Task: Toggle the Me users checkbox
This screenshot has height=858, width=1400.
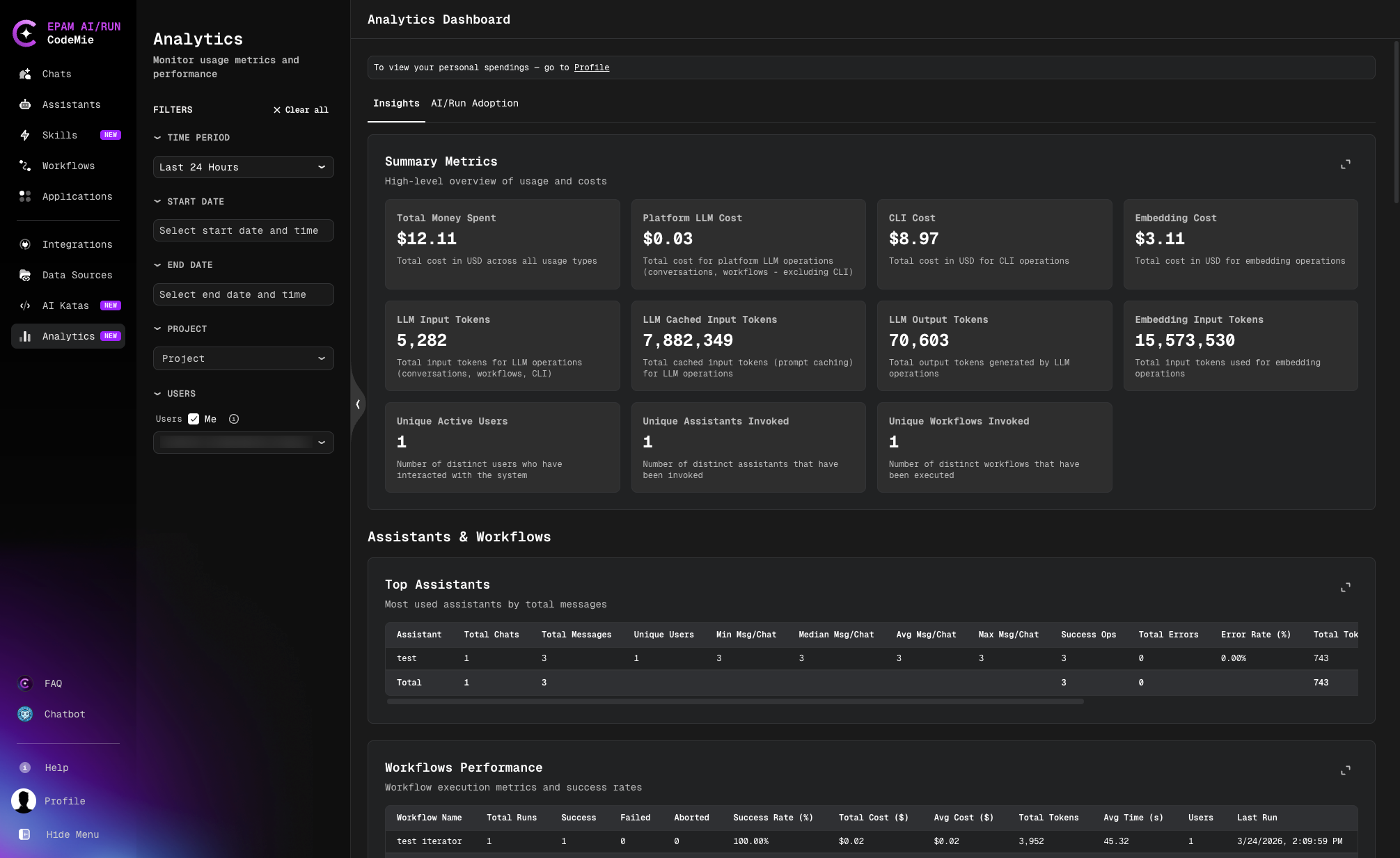Action: [194, 419]
